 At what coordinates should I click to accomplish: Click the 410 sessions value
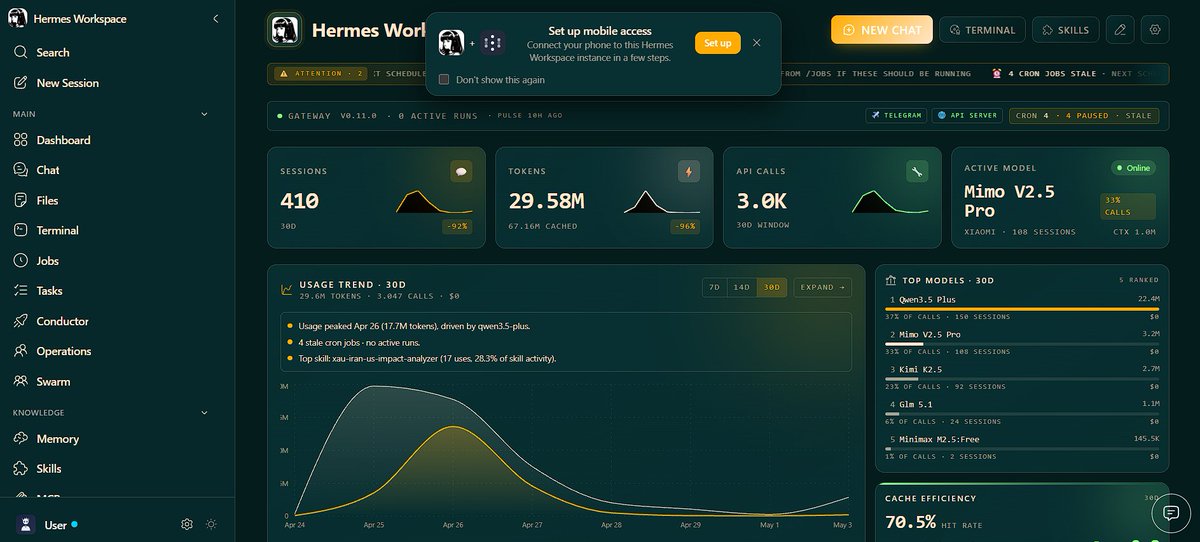coord(299,201)
